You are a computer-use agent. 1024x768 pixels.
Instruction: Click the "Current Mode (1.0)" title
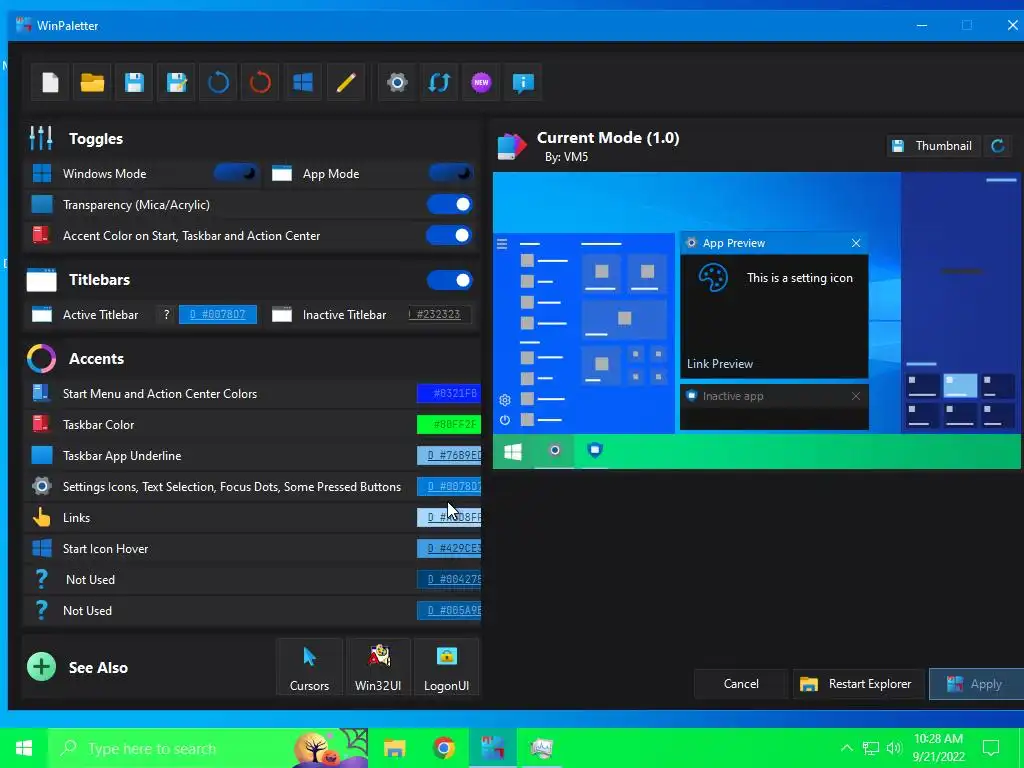click(x=608, y=138)
